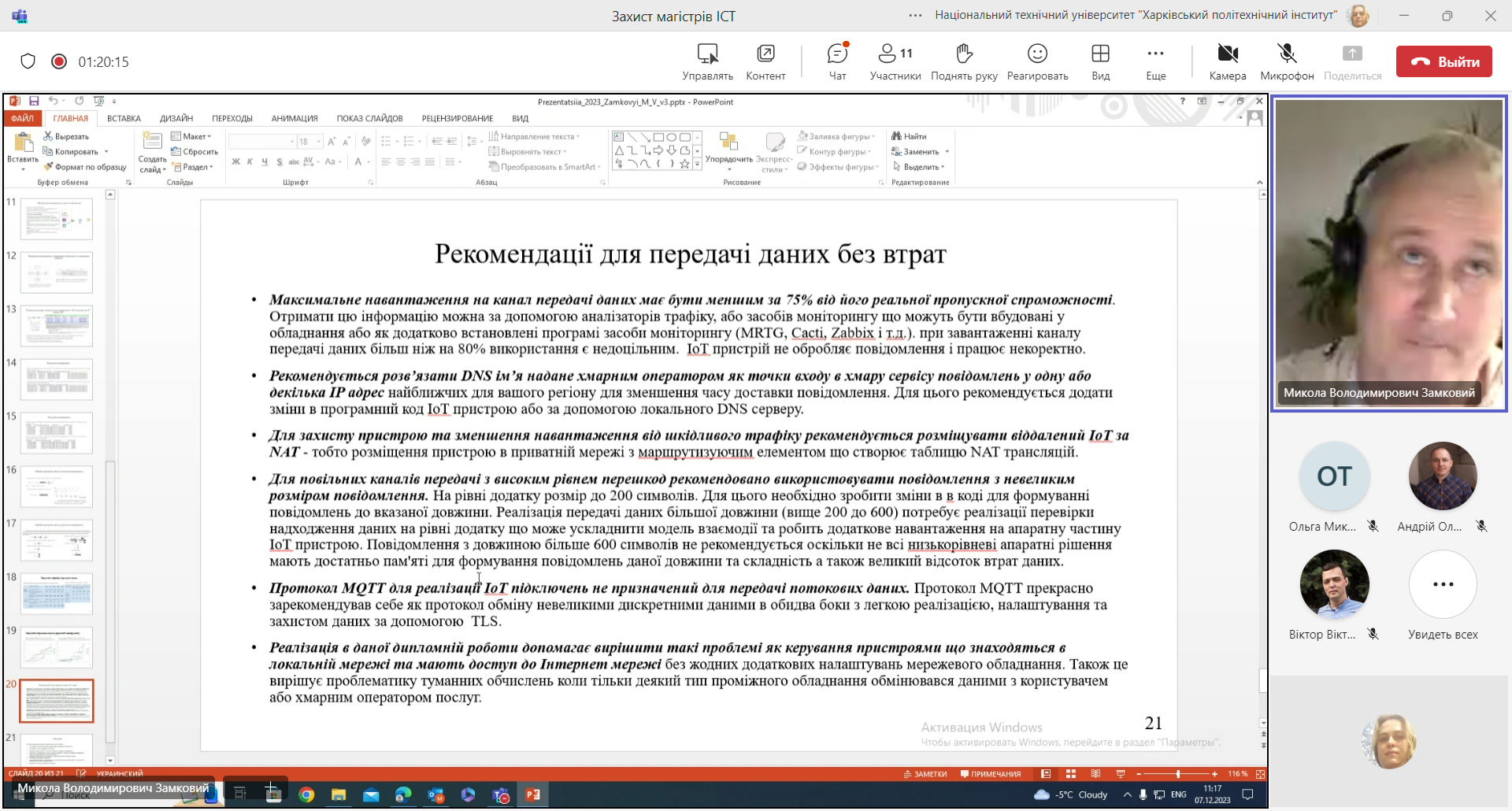
Task: Open the Раздел section dropdown
Action: click(194, 167)
